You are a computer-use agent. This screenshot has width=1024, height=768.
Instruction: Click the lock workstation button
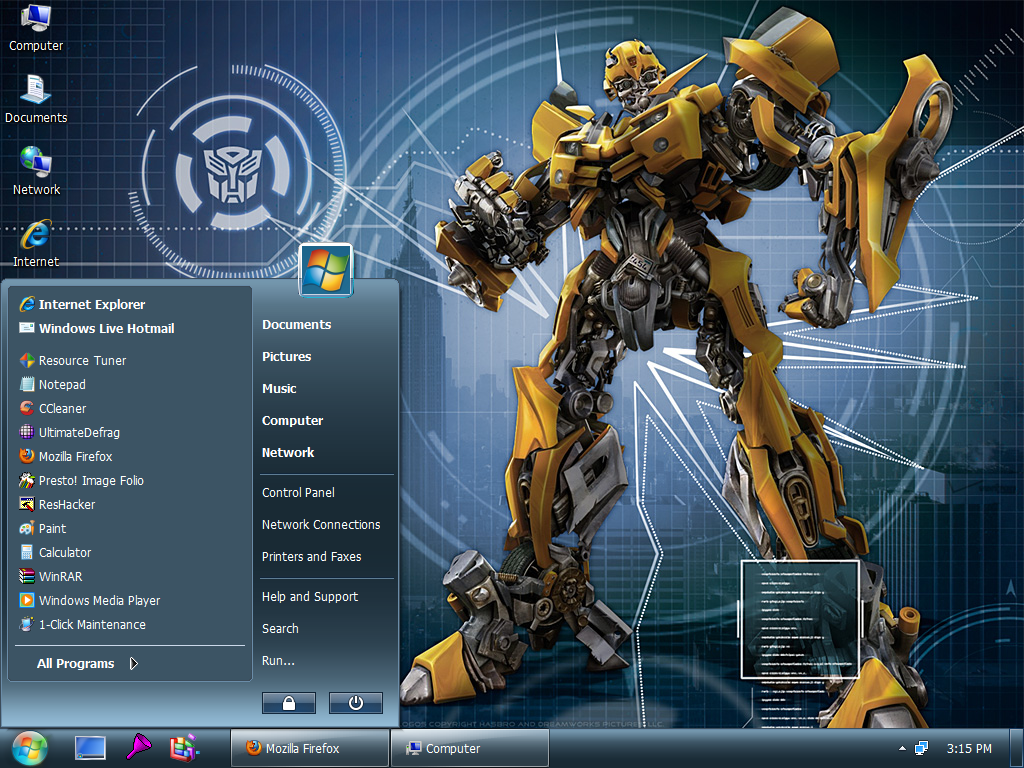coord(288,702)
